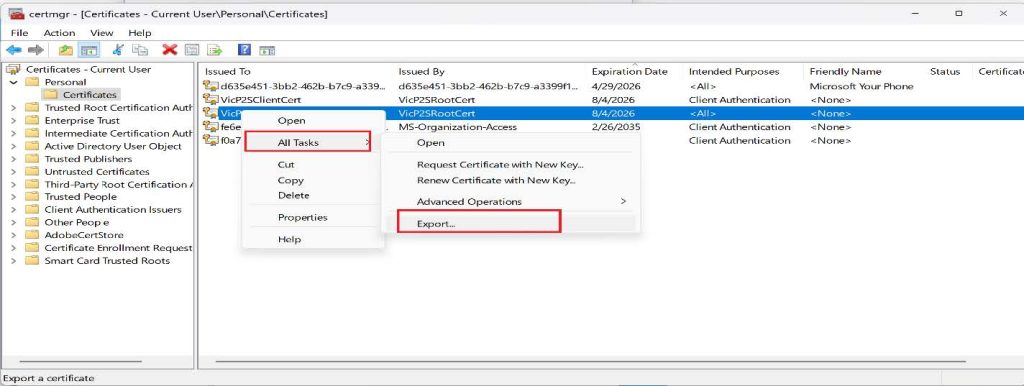Expand the Trusted People node
The width and height of the screenshot is (1024, 386).
[x=14, y=197]
